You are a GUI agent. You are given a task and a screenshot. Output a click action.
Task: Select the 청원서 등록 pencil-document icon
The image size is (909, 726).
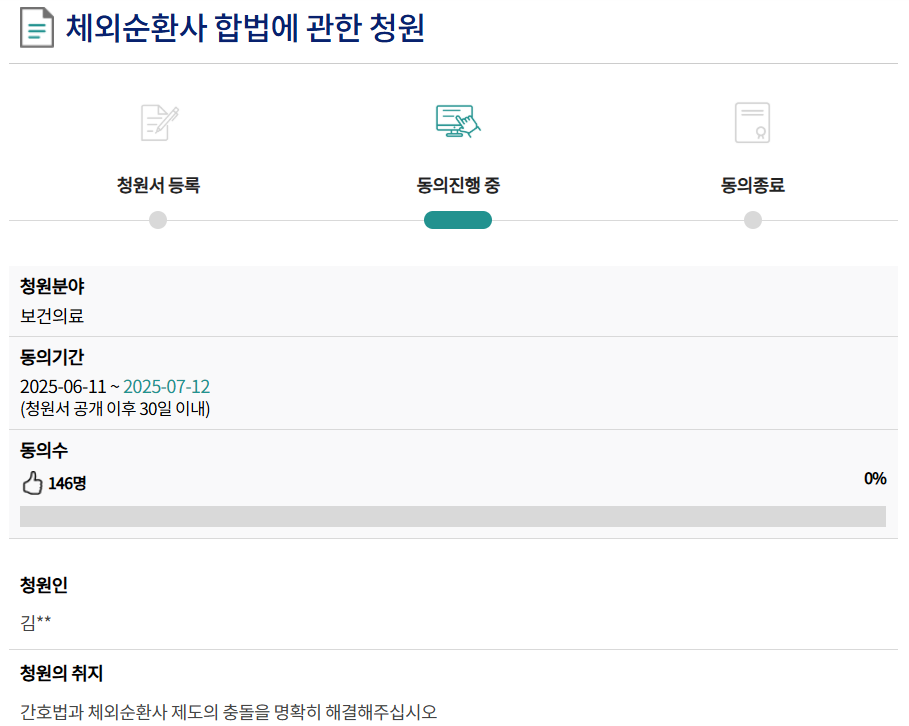click(157, 121)
